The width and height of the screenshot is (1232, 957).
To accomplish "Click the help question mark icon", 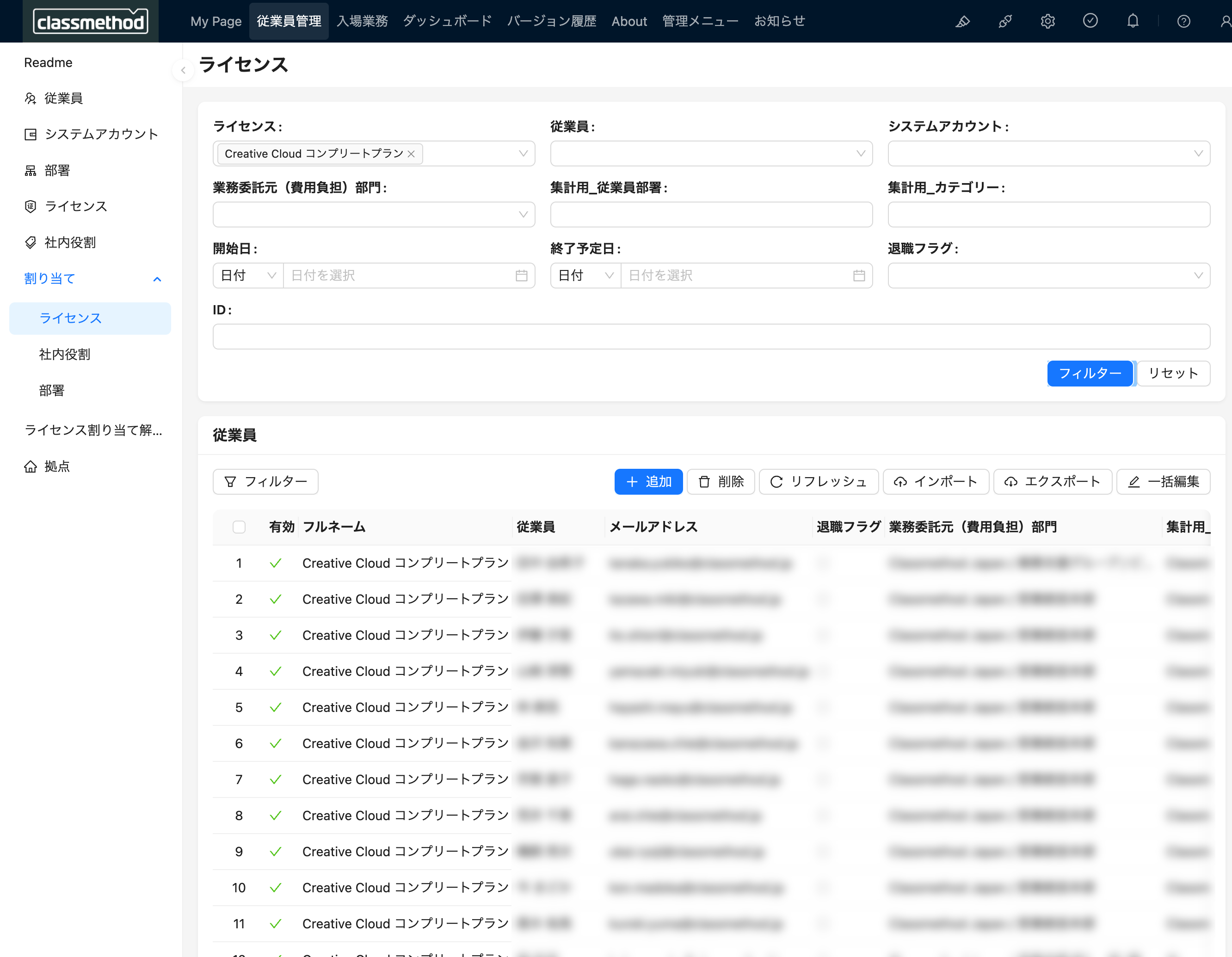I will 1183,21.
